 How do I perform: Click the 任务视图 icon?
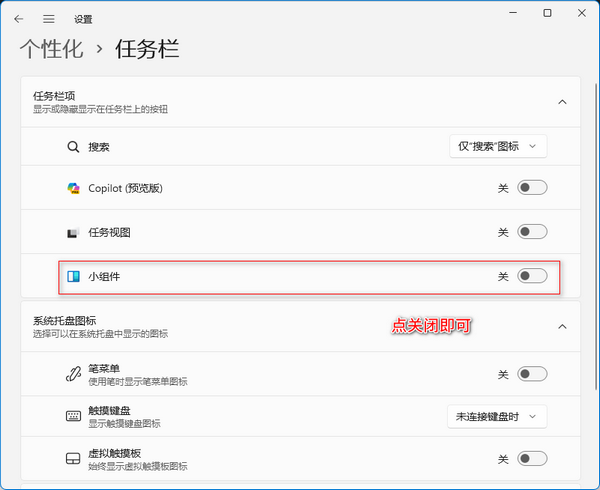[73, 232]
